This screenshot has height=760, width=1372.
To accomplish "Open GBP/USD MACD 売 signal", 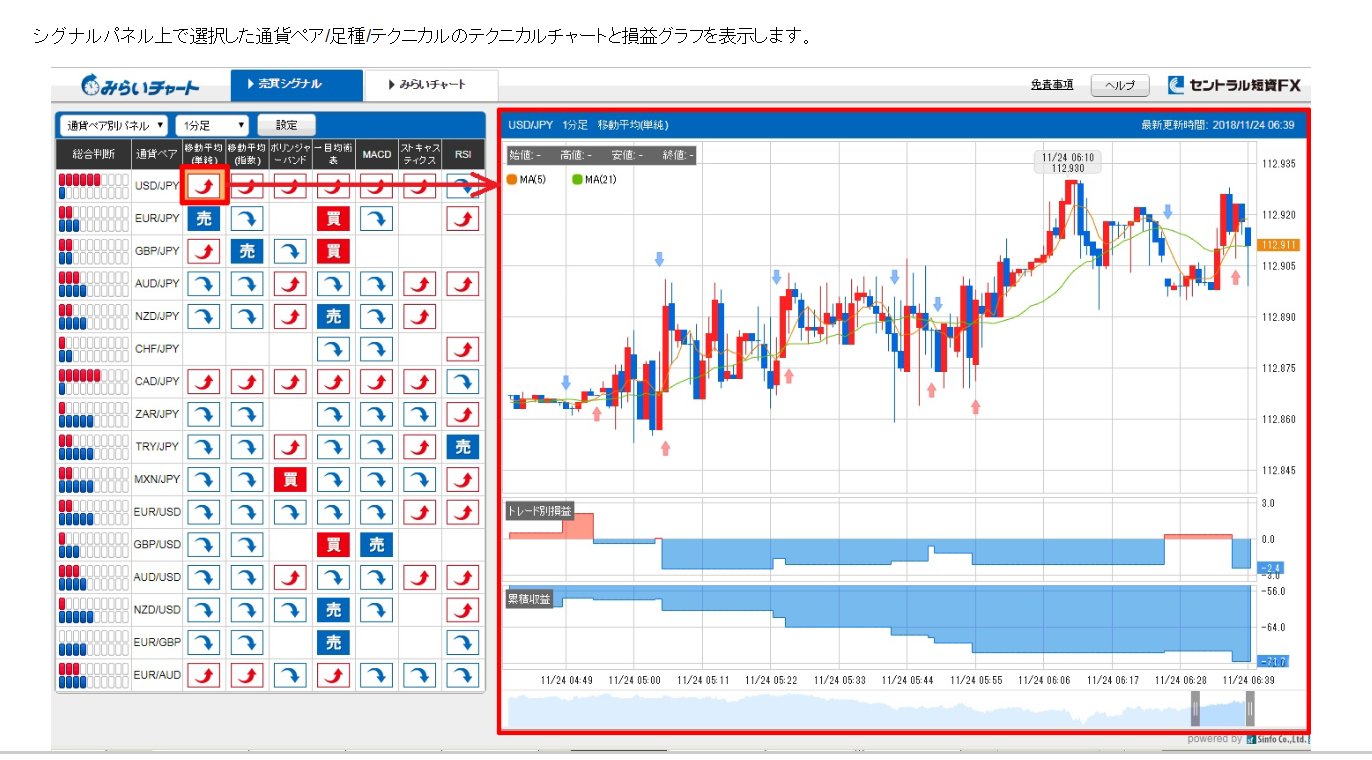I will [376, 545].
